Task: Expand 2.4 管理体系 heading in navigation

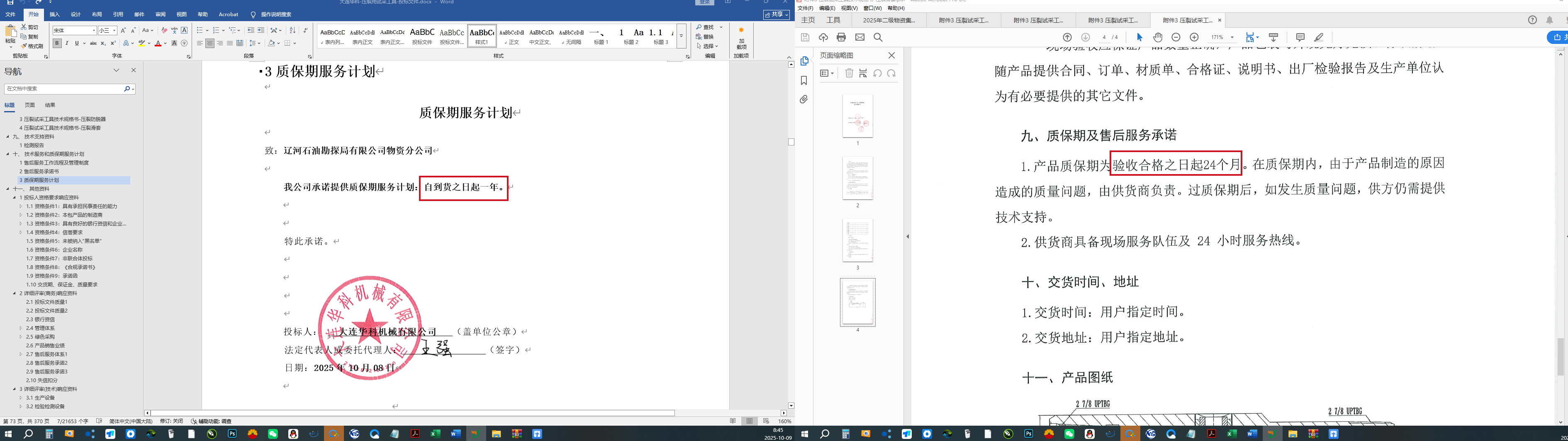Action: tap(21, 328)
